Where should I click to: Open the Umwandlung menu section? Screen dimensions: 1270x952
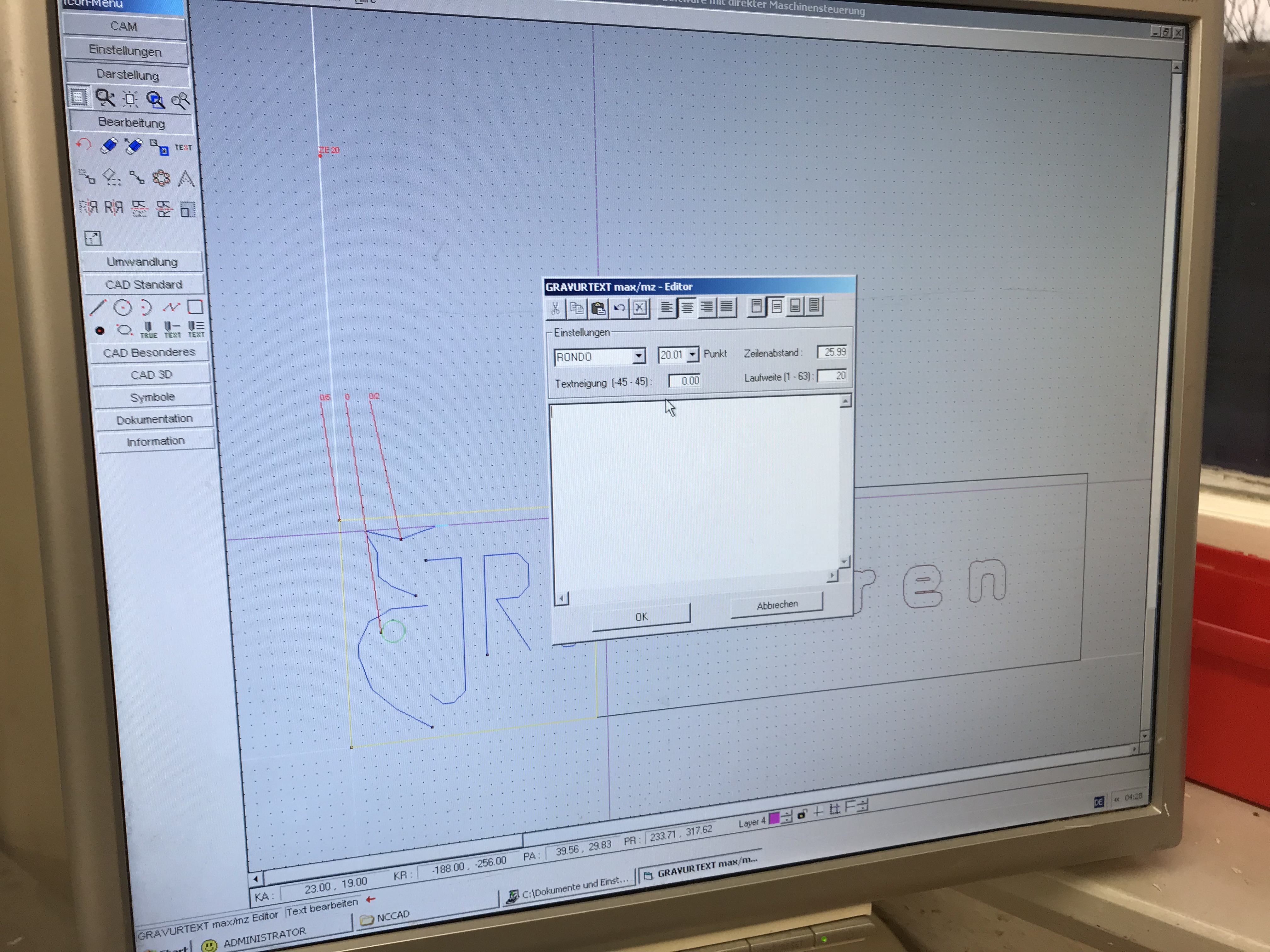[142, 262]
